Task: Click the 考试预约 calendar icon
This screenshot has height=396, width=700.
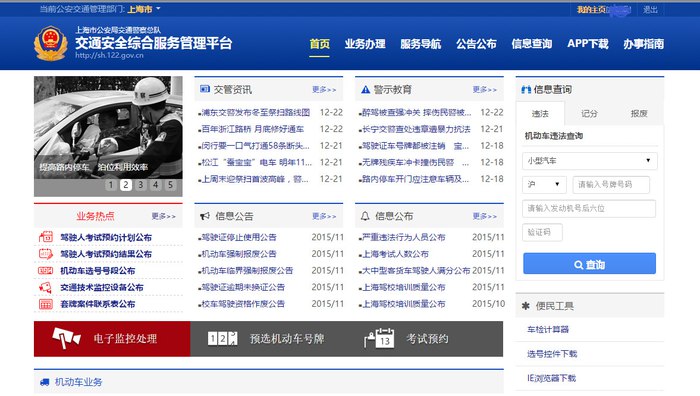Action: [x=379, y=338]
